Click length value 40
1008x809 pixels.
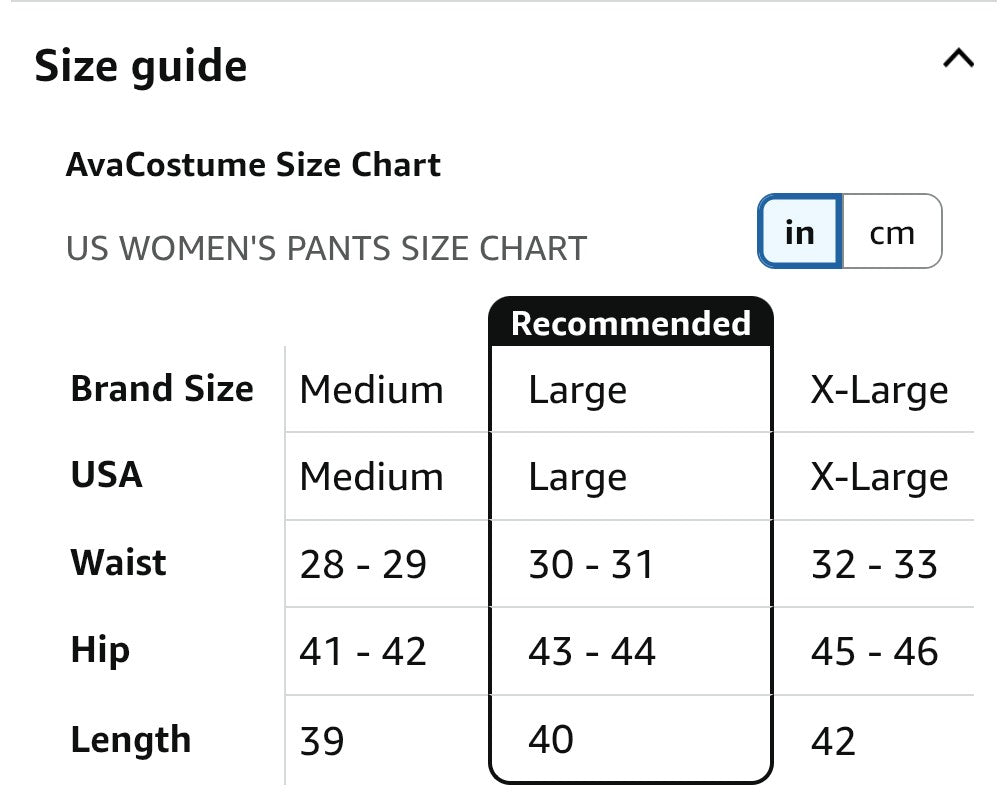tap(551, 740)
